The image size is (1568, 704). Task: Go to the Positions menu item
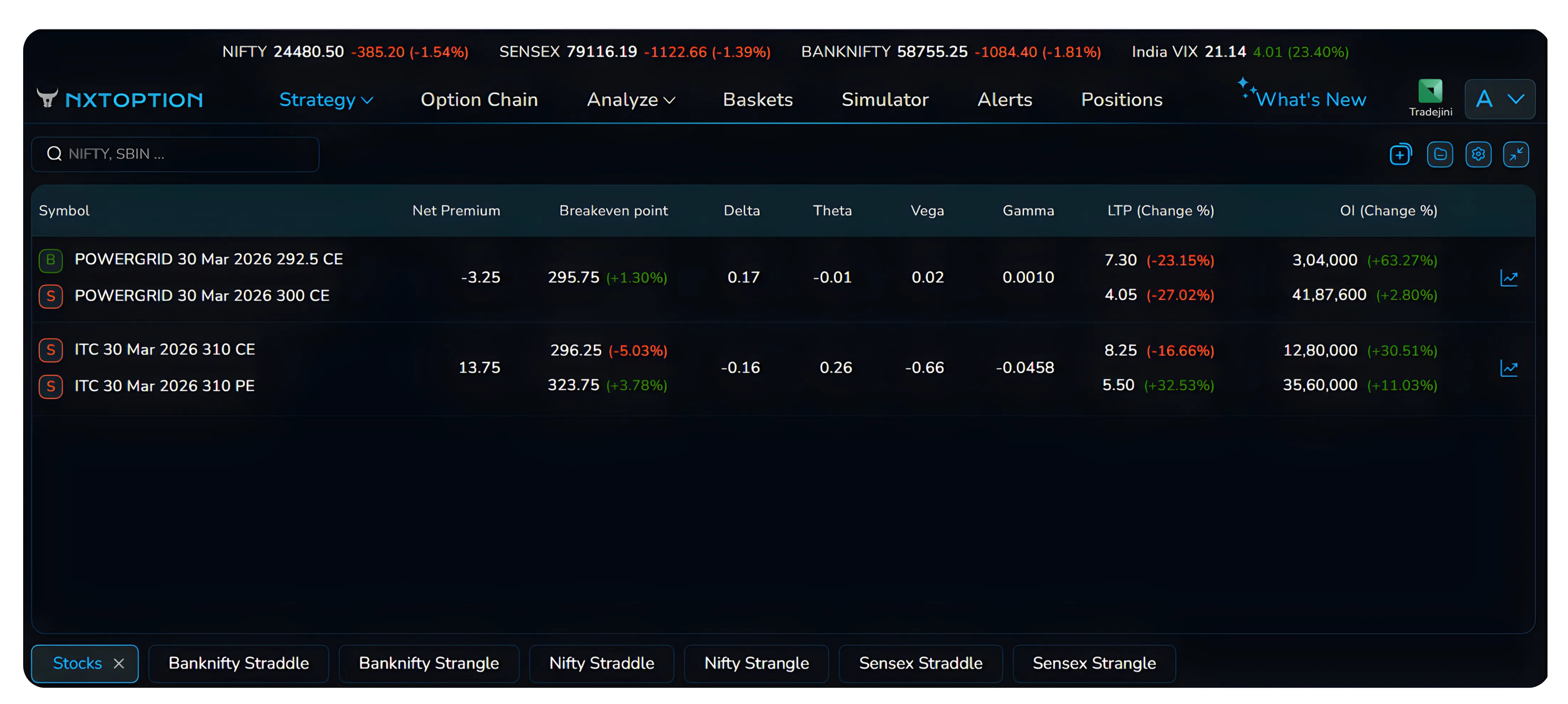tap(1122, 99)
